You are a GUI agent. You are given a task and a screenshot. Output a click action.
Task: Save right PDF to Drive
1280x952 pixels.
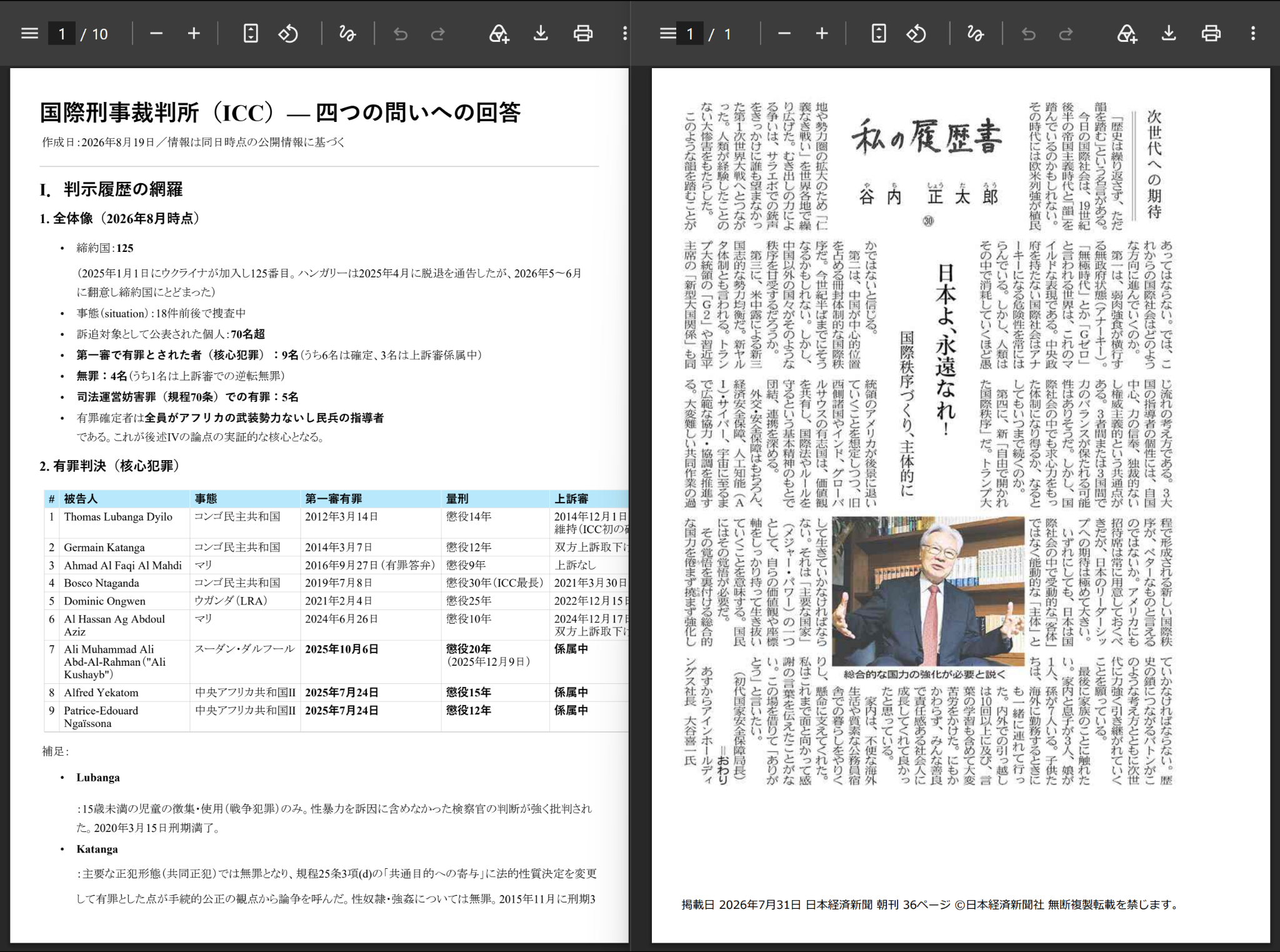point(1127,33)
